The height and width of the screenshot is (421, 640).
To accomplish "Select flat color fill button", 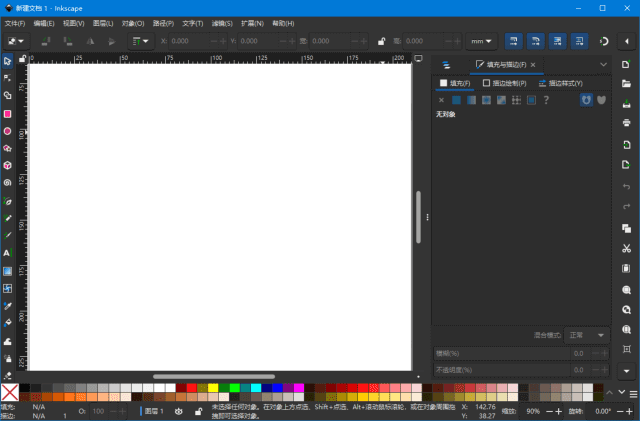I will pyautogui.click(x=457, y=100).
